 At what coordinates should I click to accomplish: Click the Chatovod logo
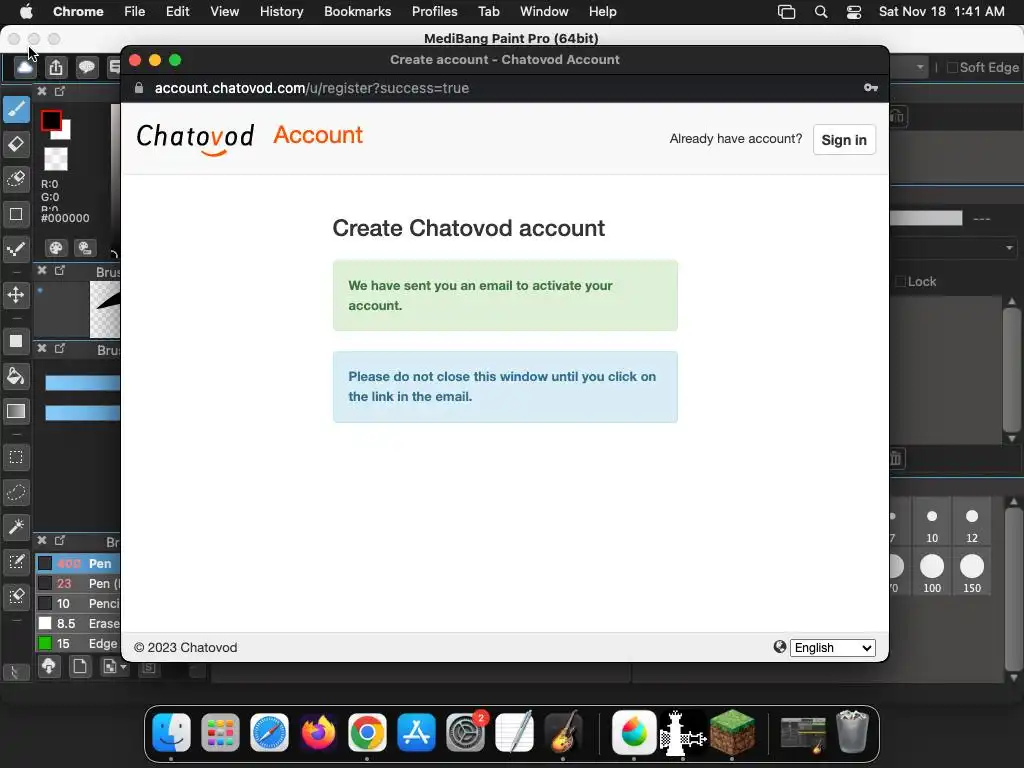tap(195, 138)
